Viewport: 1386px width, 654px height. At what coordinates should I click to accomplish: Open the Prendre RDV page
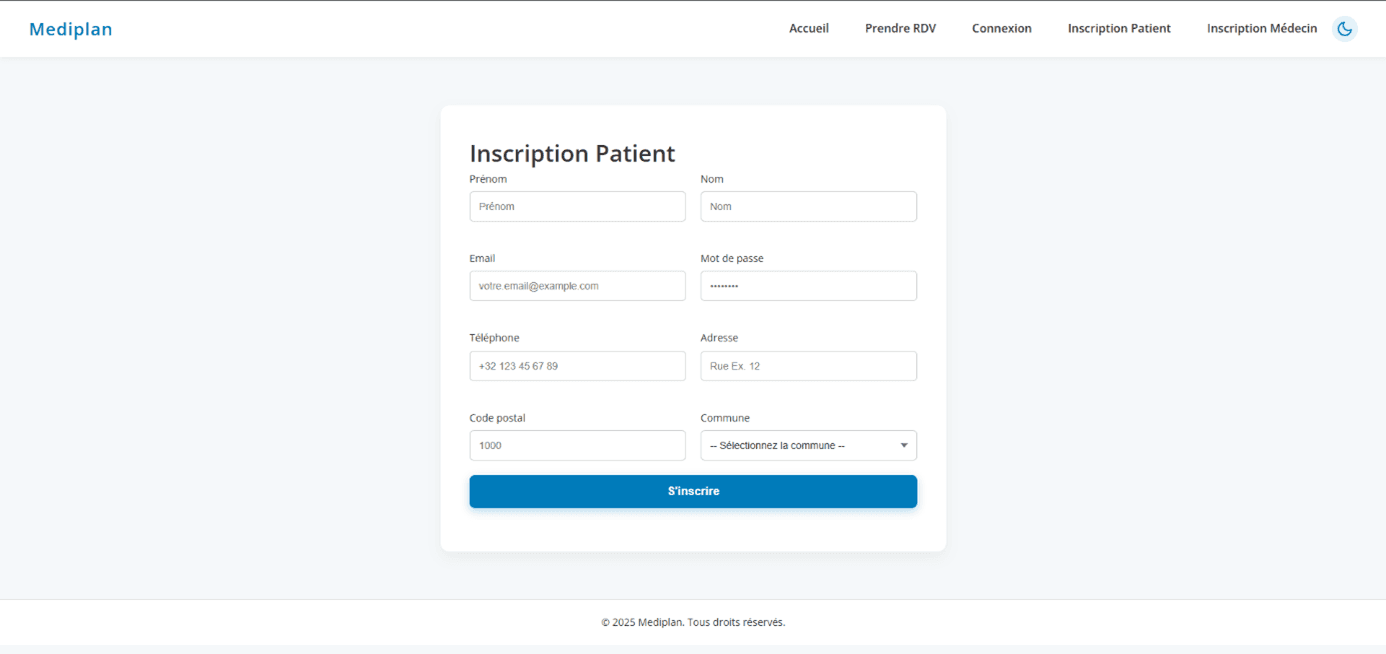[x=900, y=28]
